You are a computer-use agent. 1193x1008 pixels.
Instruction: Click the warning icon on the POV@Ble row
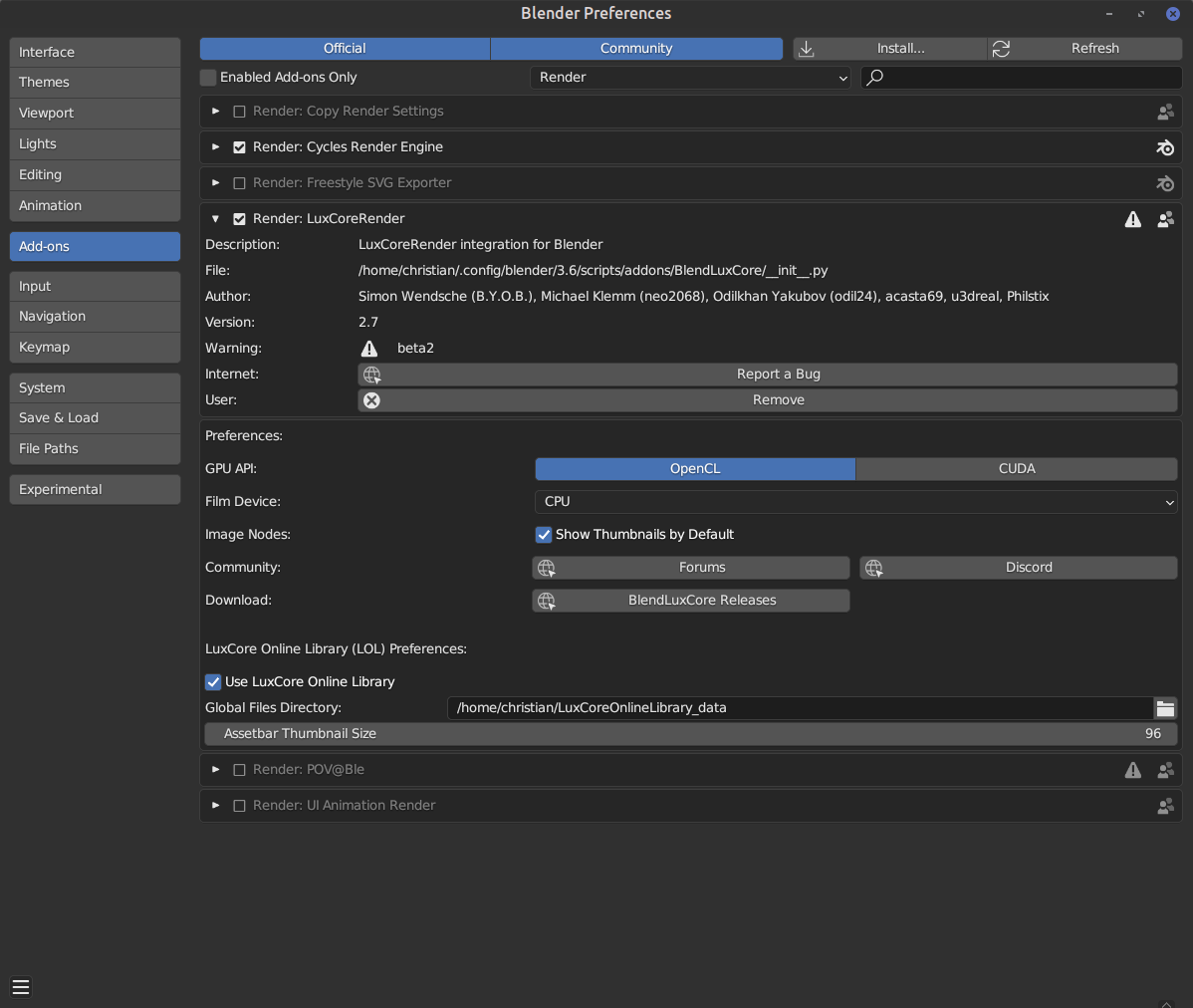(1133, 770)
